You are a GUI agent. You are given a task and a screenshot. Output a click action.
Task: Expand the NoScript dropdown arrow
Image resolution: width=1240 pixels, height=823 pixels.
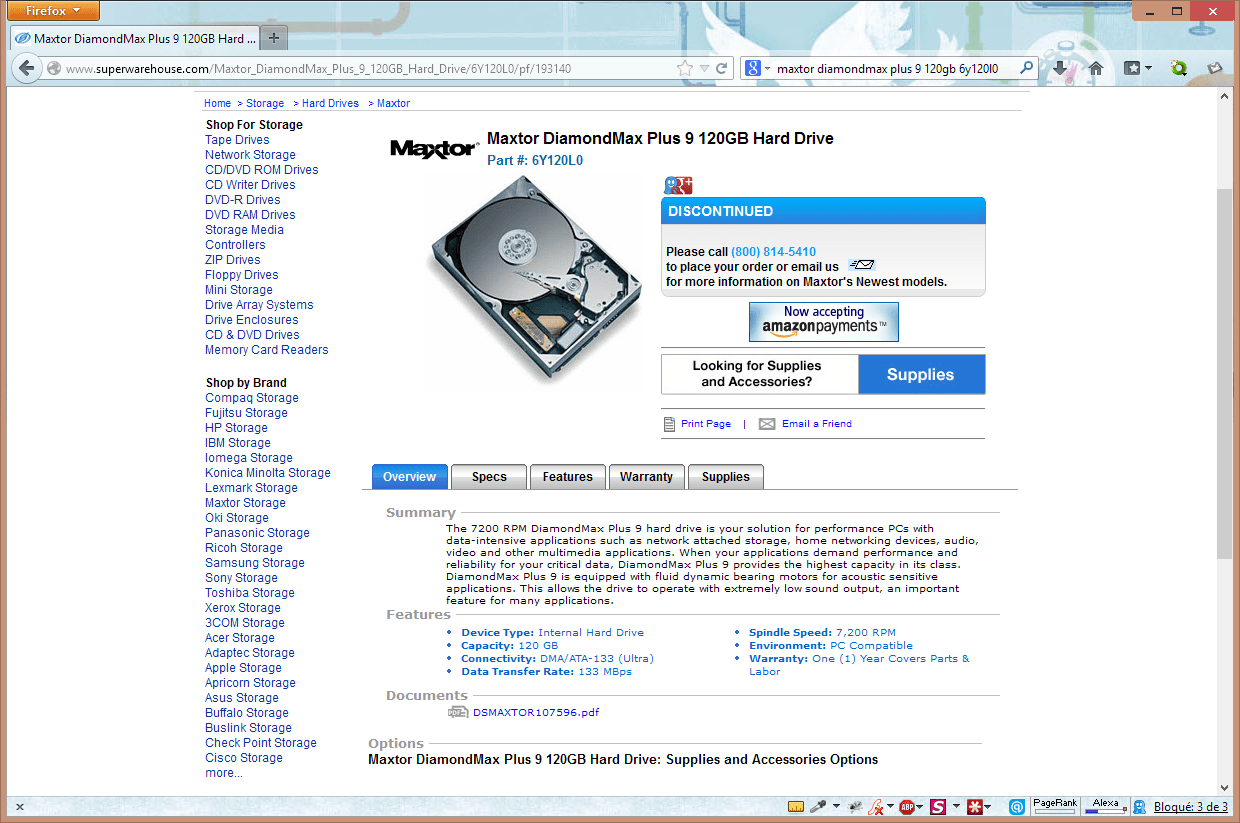tap(955, 806)
